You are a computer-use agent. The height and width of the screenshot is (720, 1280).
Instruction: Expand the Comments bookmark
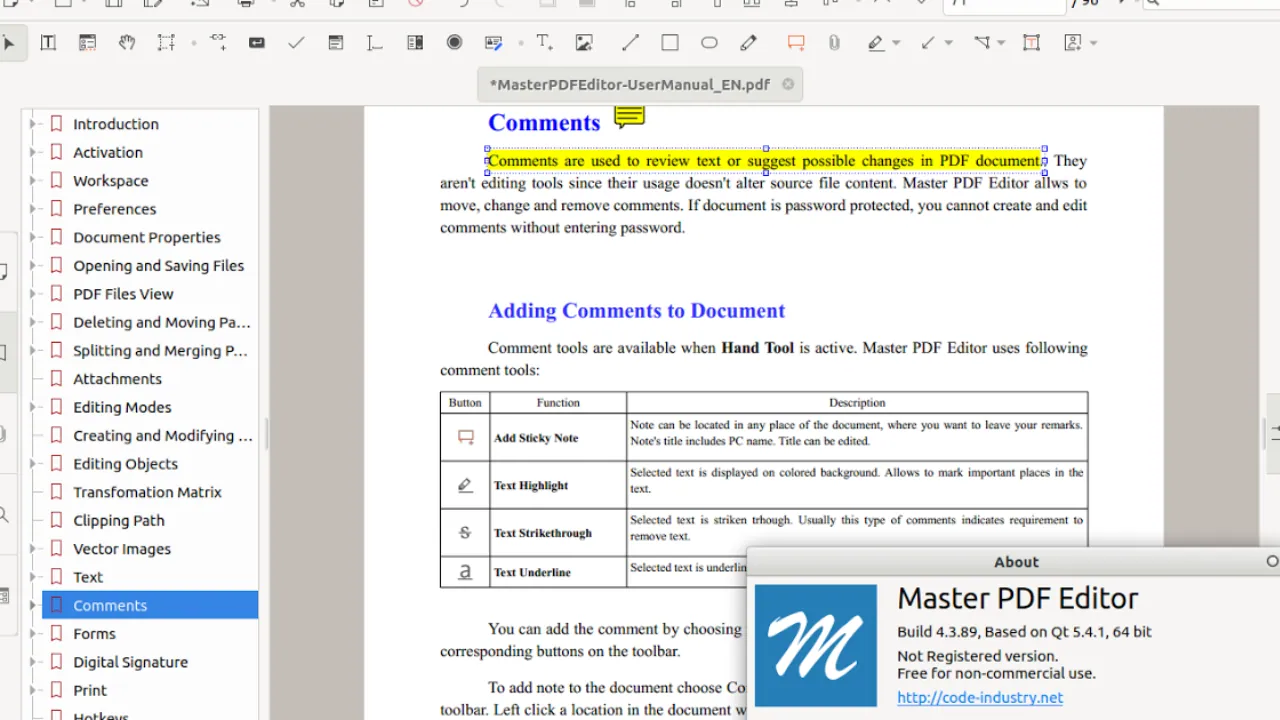pos(32,605)
